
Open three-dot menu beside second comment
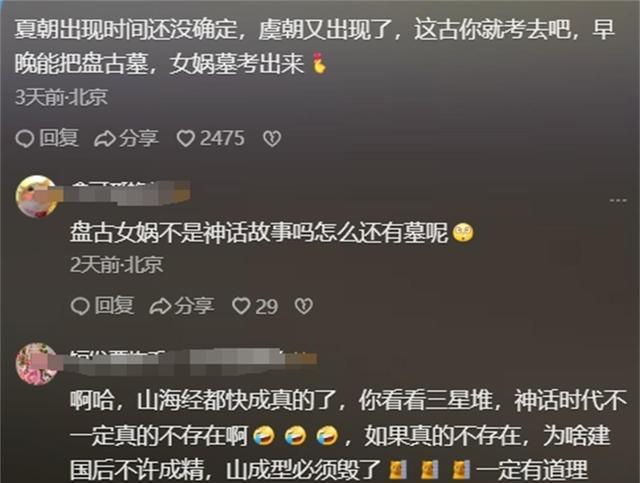(x=618, y=200)
